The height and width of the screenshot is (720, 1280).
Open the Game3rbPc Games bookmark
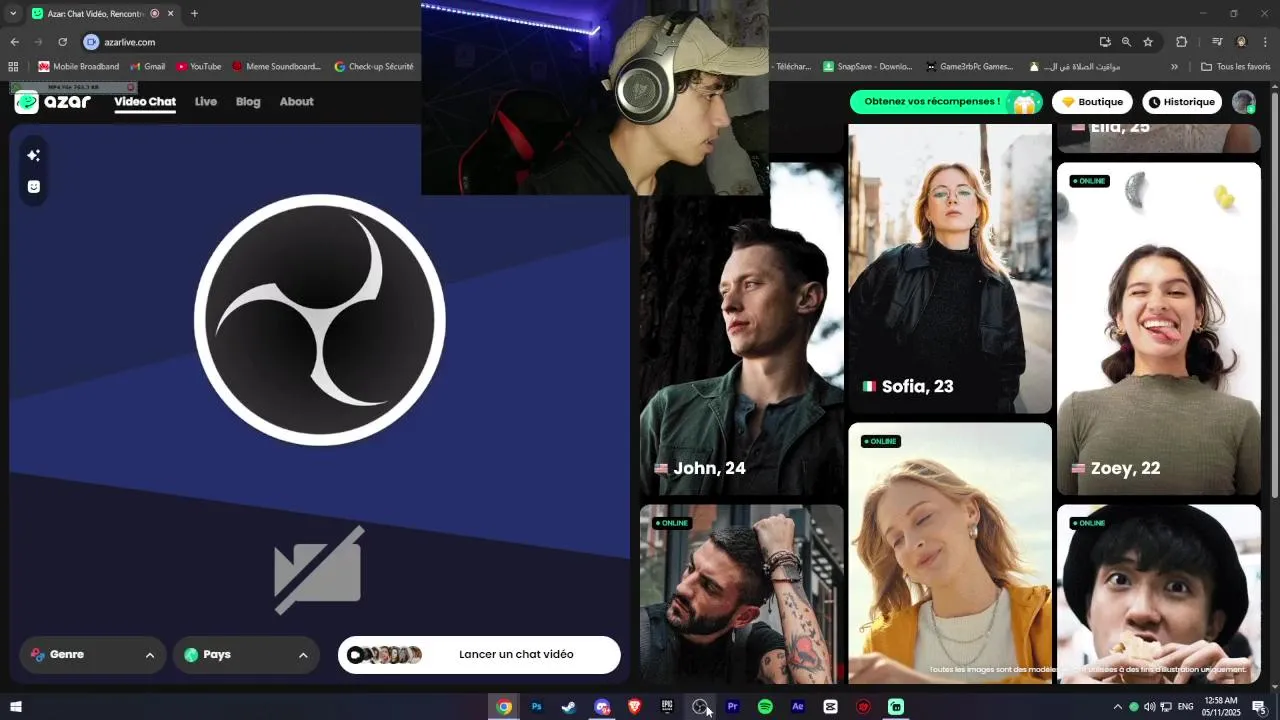pyautogui.click(x=971, y=67)
